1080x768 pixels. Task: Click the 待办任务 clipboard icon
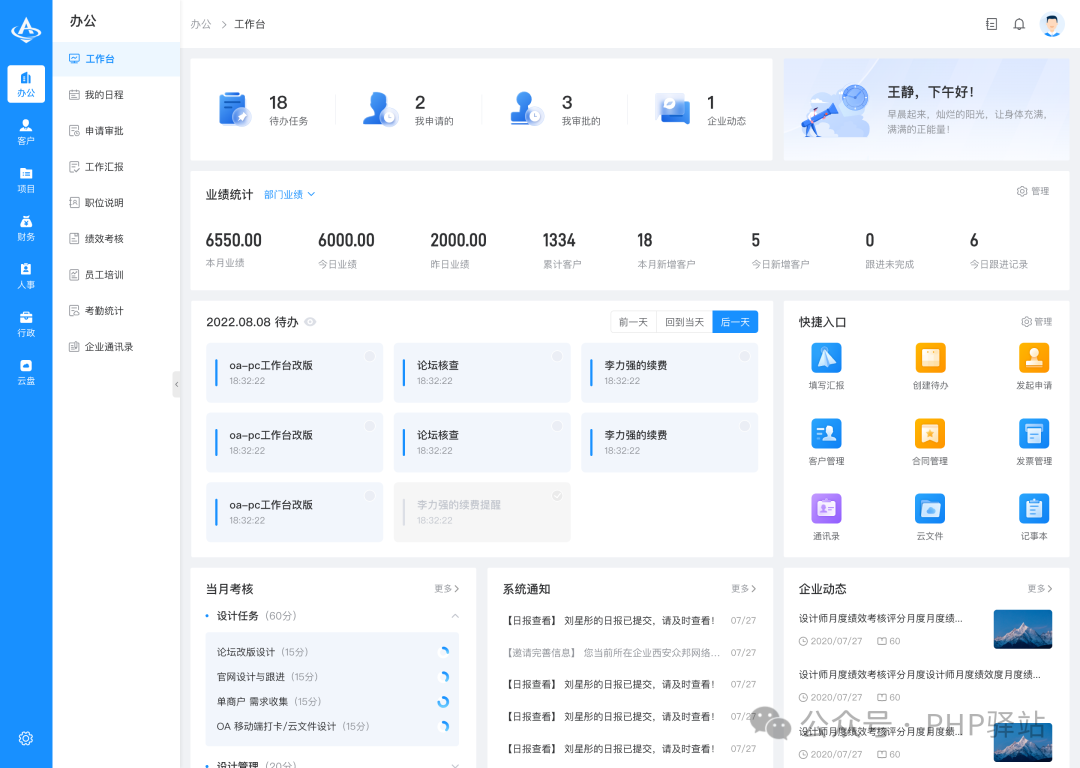[x=233, y=110]
